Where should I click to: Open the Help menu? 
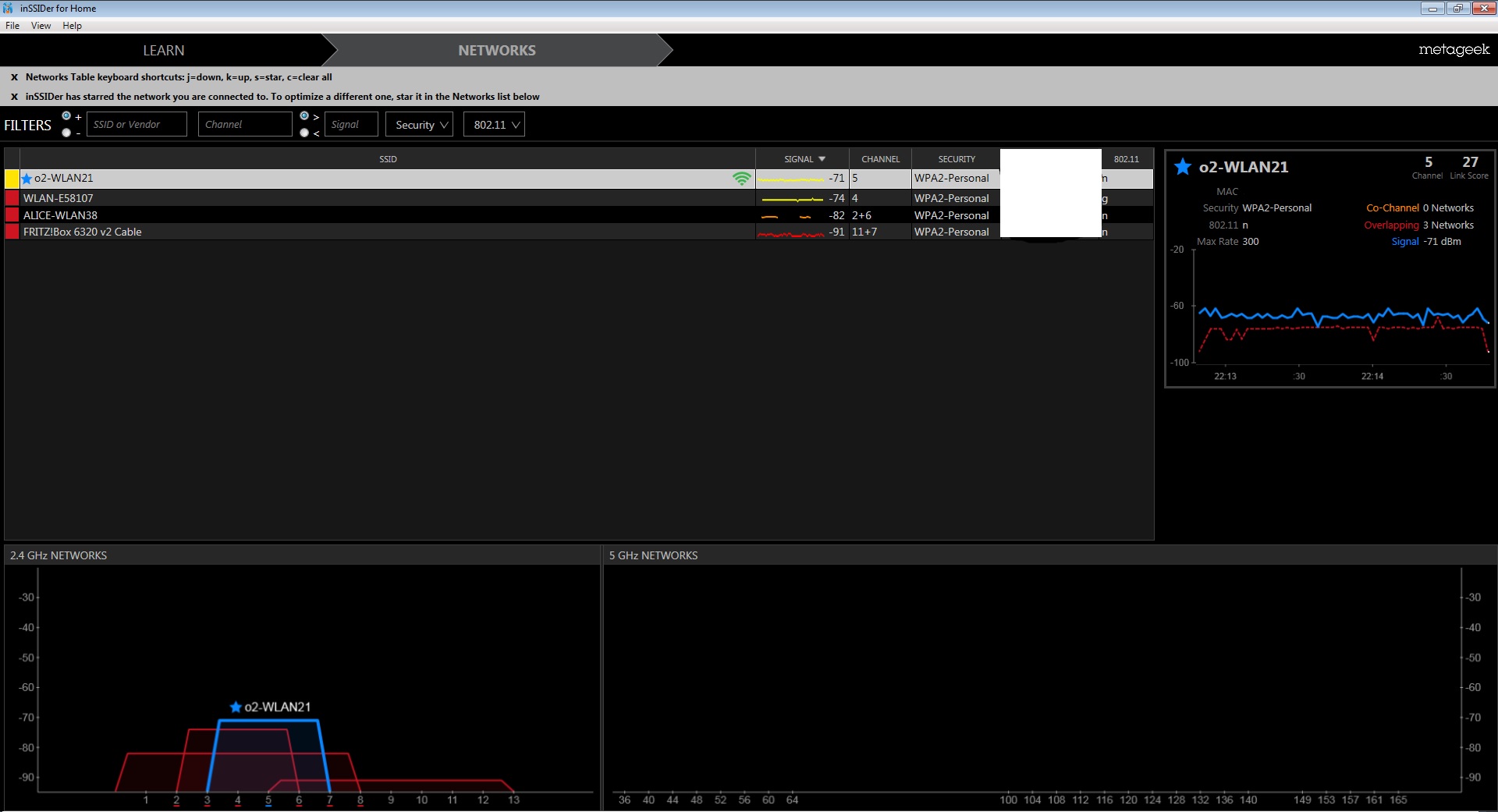(72, 26)
